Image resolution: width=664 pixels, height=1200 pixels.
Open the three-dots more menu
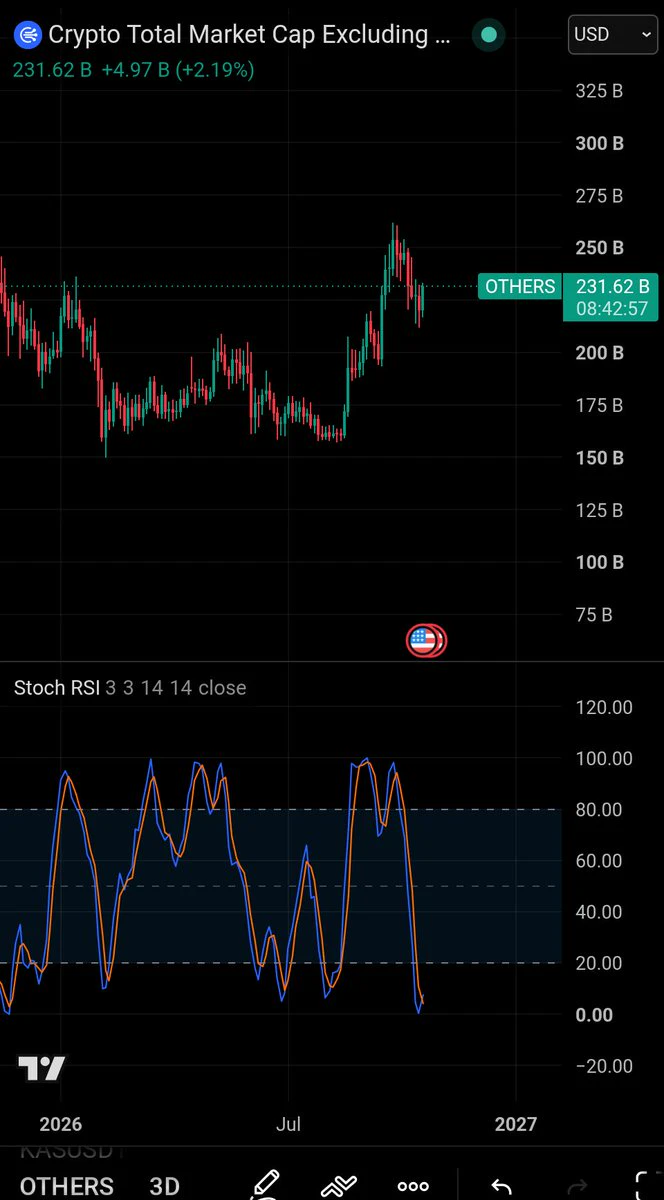pos(413,1186)
